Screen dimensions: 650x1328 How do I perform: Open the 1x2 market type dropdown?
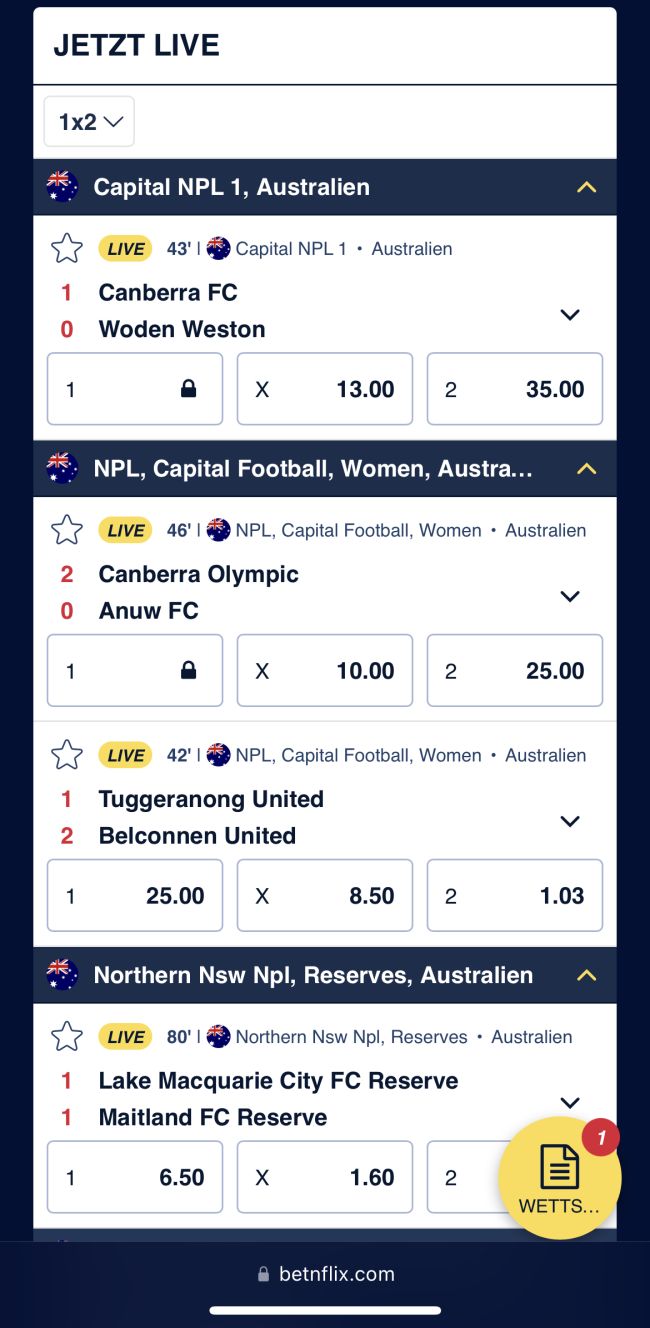(89, 122)
